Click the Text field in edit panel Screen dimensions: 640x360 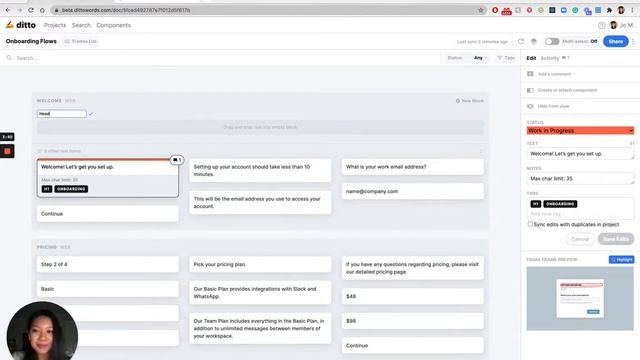point(580,154)
